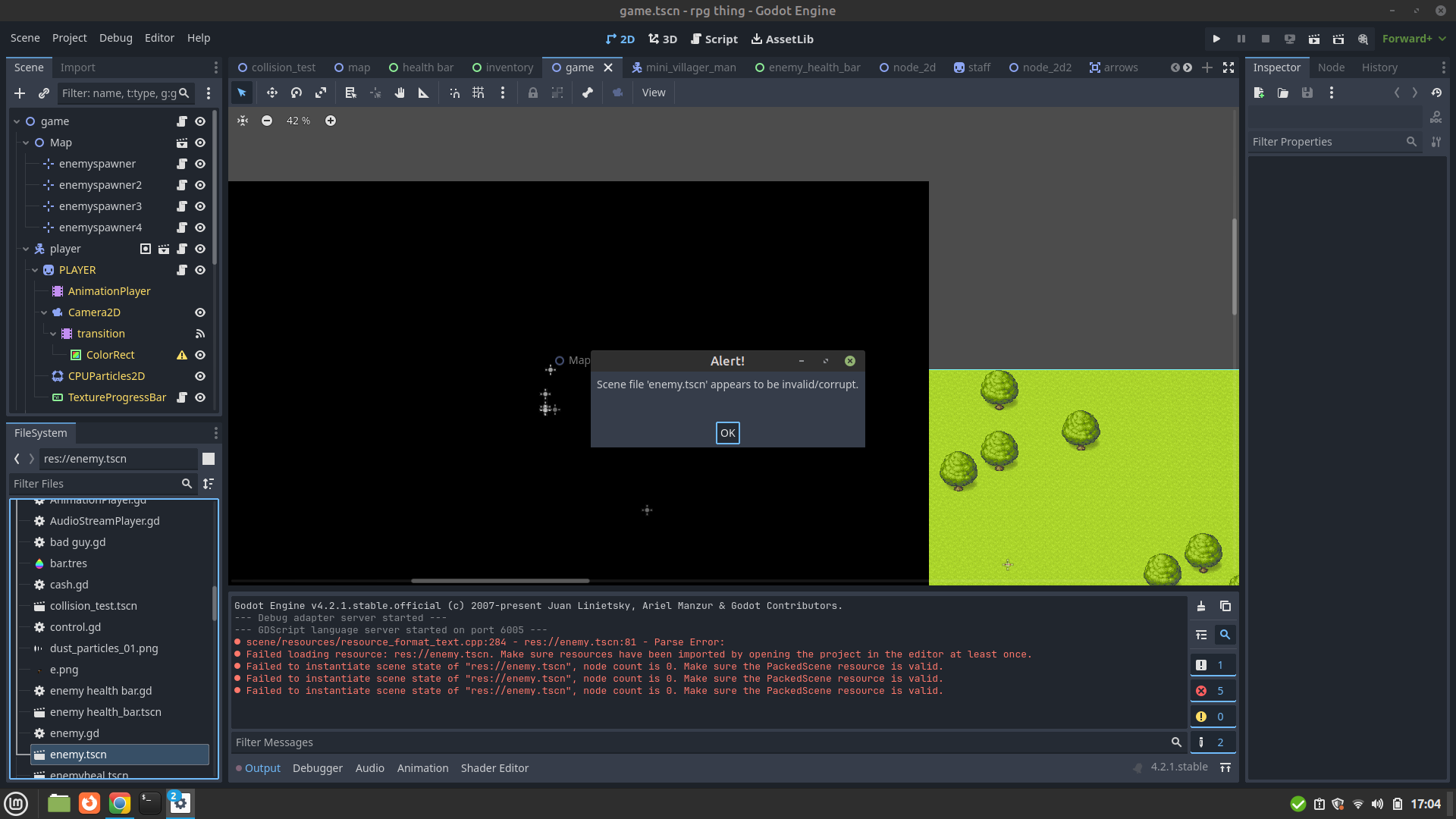Screen dimensions: 1456x819
Task: Collapse the Camera2D node branch
Action: click(x=44, y=312)
